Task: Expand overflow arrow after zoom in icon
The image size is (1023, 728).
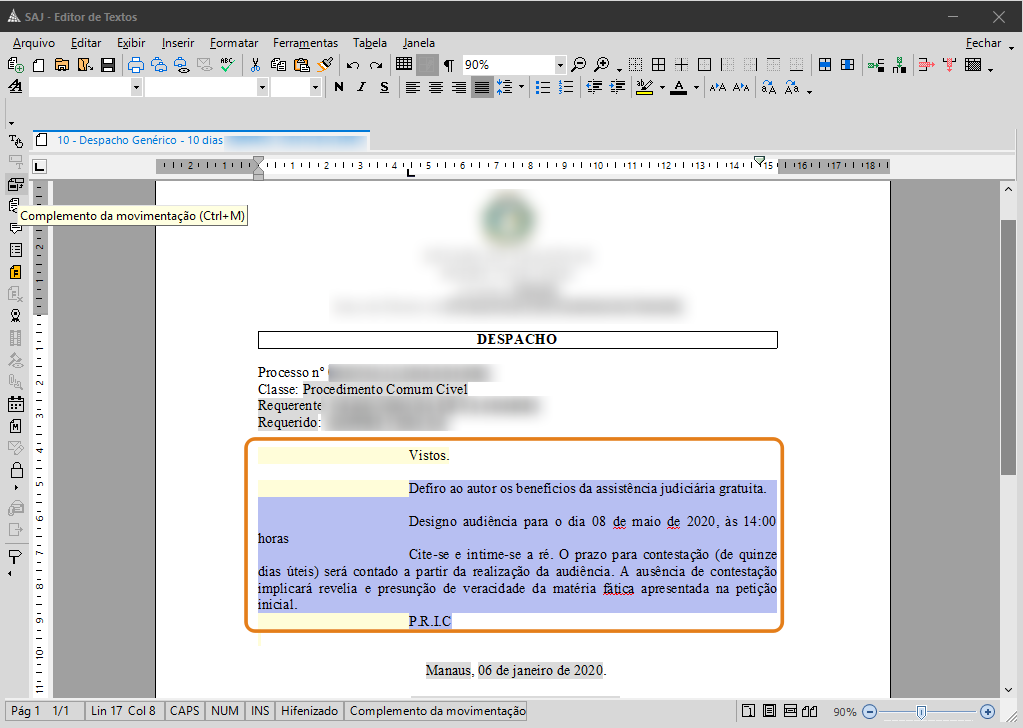Action: (x=618, y=68)
